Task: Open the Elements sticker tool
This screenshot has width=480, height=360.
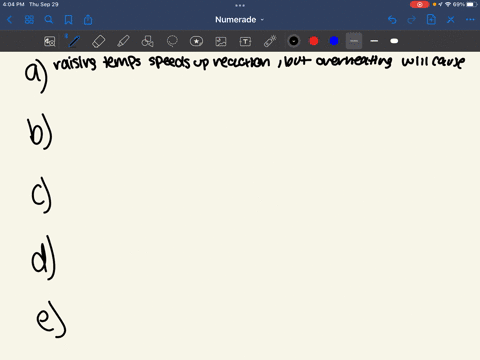Action: click(x=196, y=41)
